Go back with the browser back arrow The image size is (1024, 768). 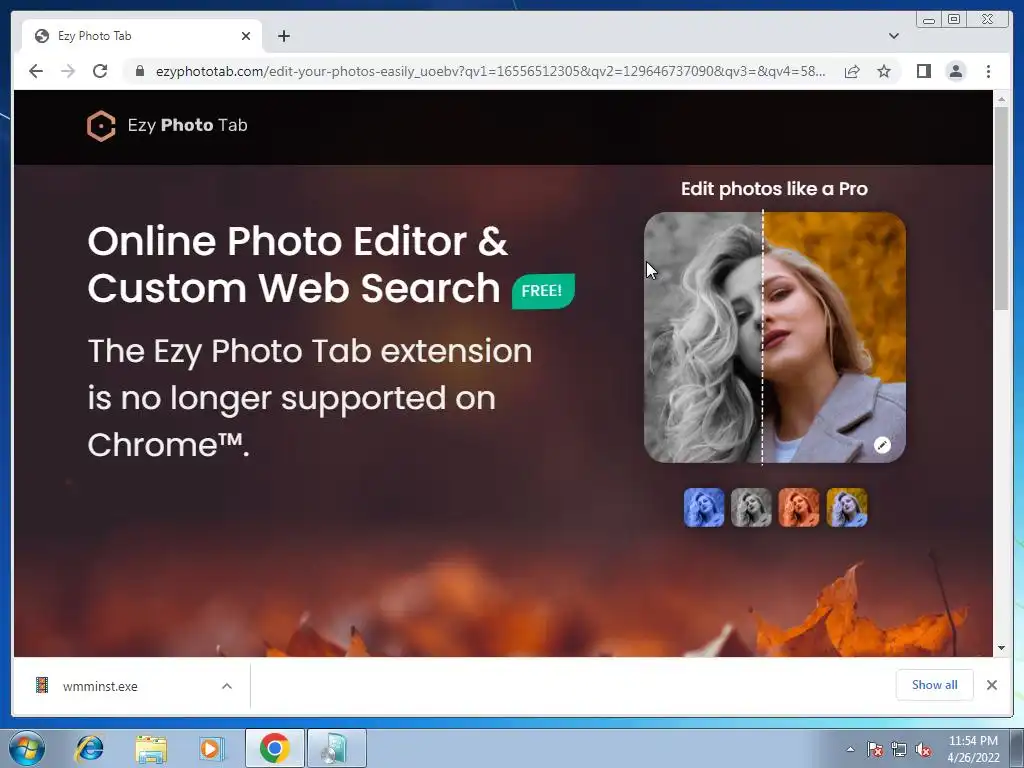tap(36, 71)
